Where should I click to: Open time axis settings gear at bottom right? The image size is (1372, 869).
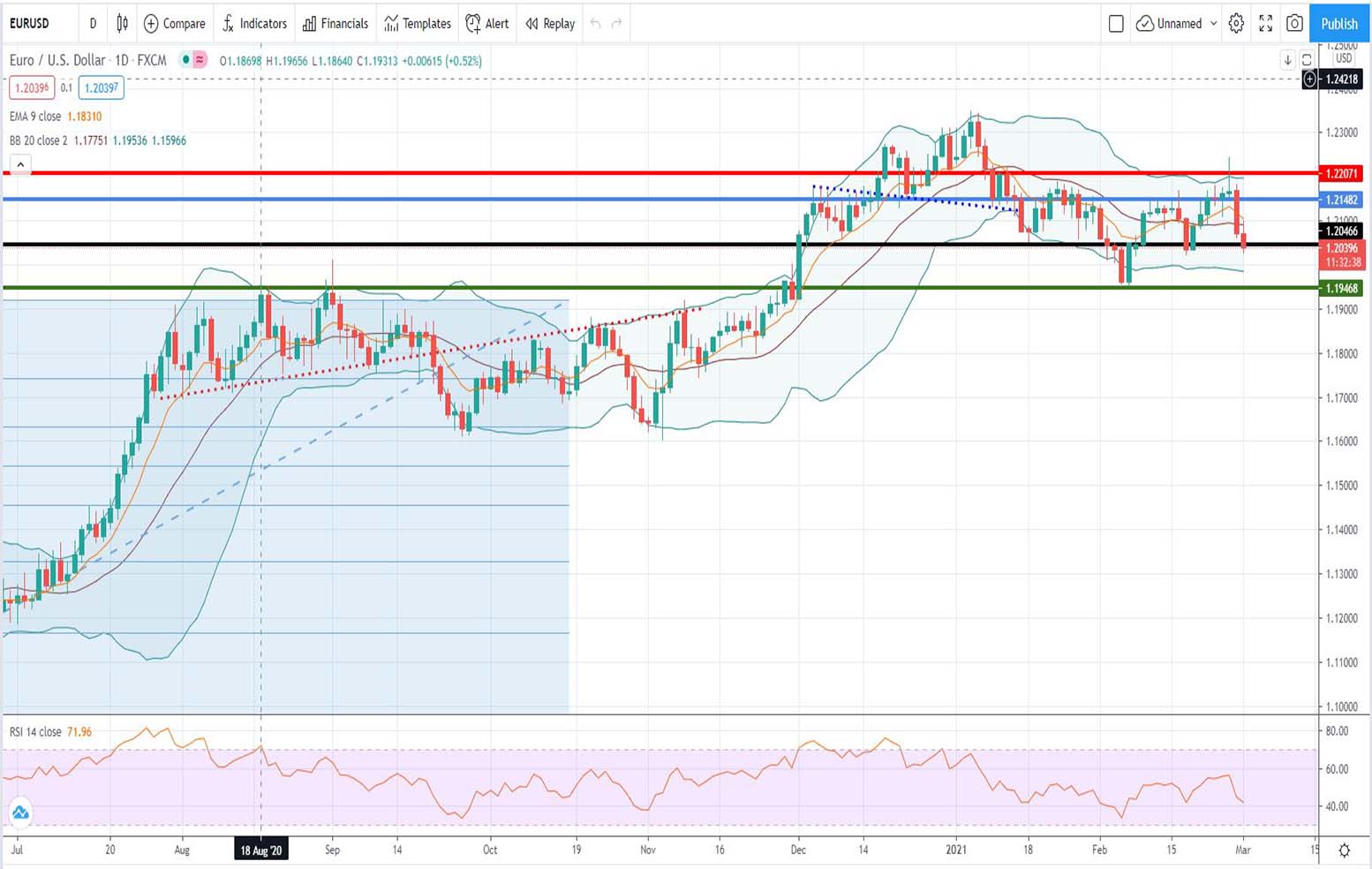pyautogui.click(x=1344, y=850)
